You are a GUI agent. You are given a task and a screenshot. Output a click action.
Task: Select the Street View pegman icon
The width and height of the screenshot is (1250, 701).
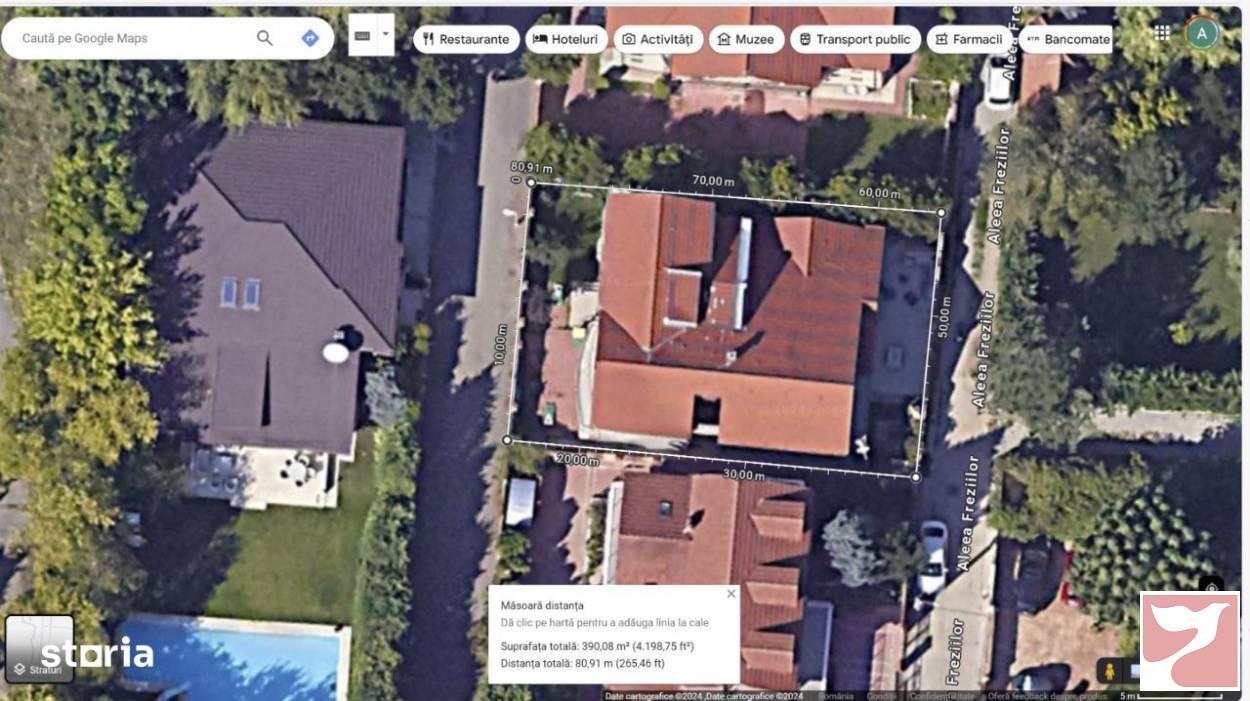[x=1107, y=671]
